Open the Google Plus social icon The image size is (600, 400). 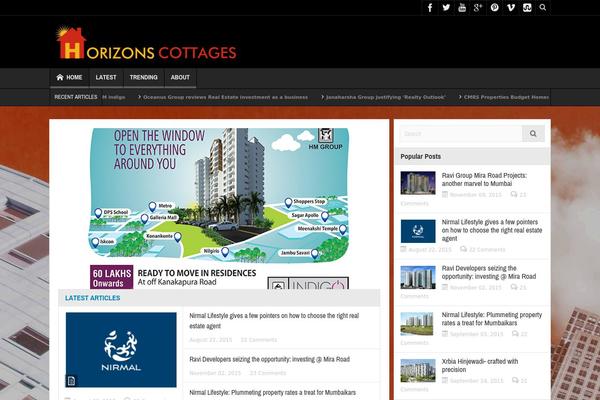pos(478,8)
